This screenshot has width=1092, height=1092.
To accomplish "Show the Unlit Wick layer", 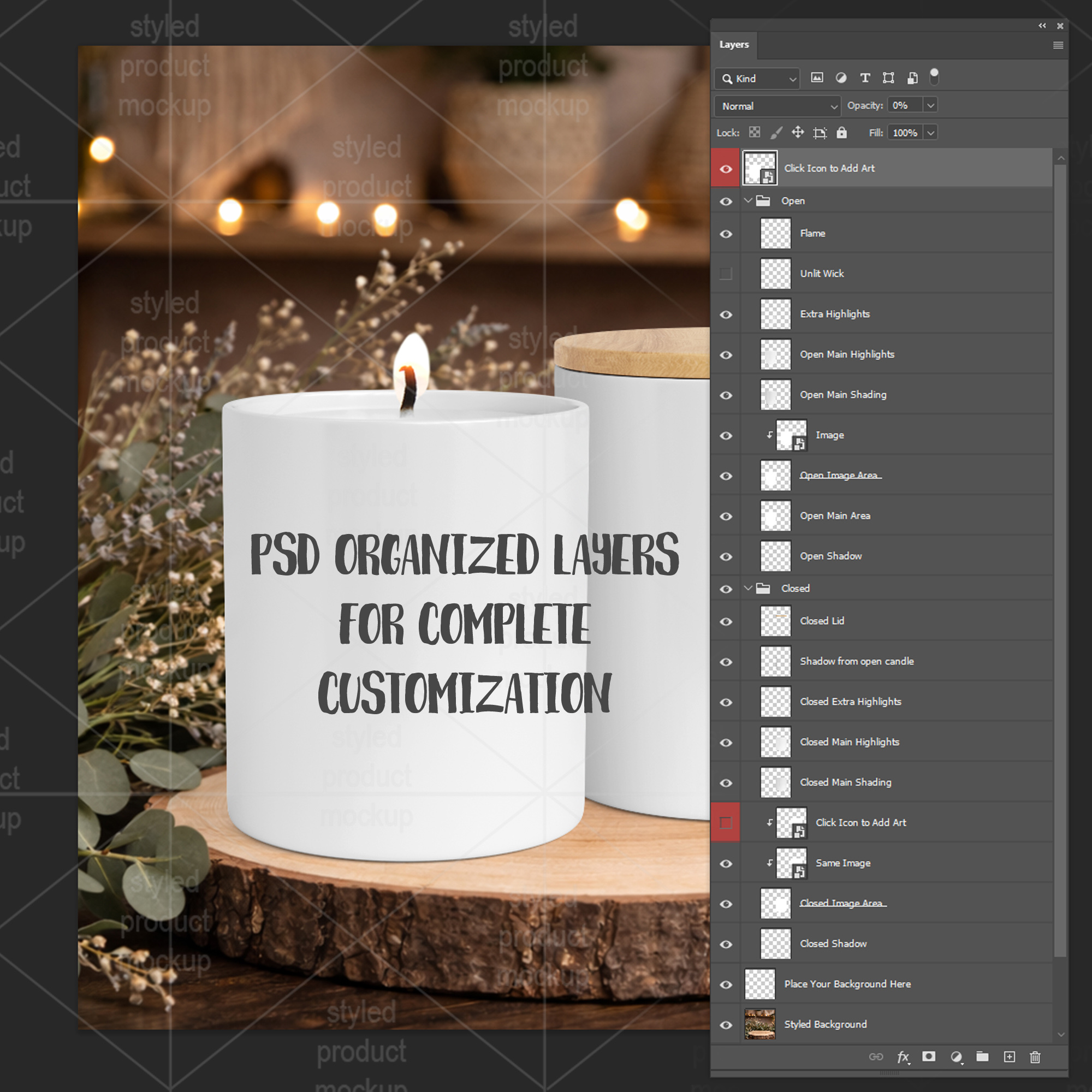I will tap(726, 274).
